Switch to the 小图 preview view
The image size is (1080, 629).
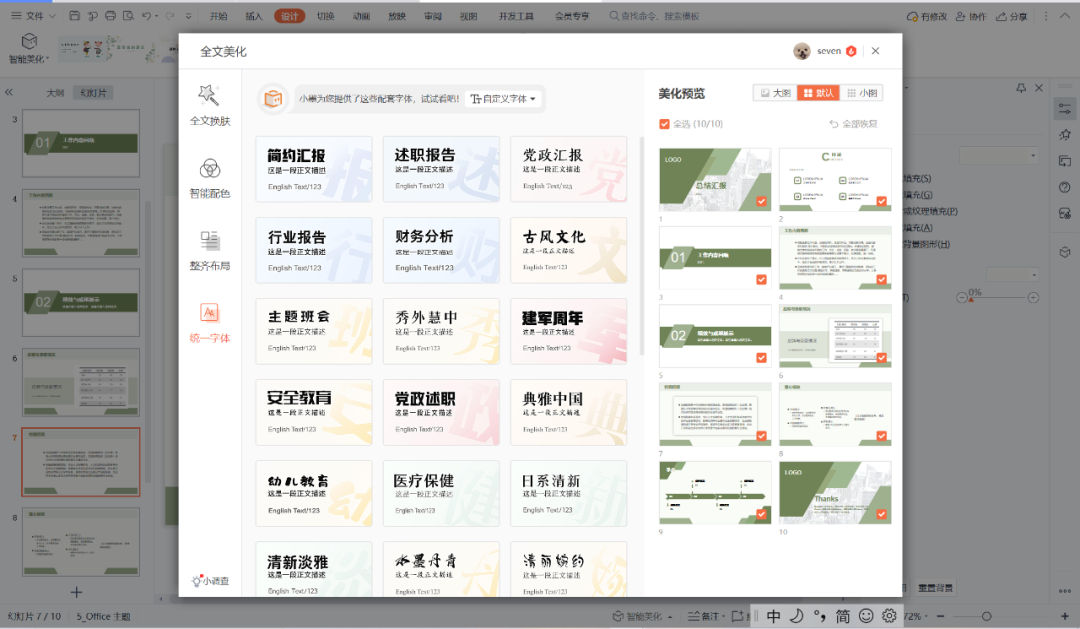[863, 93]
